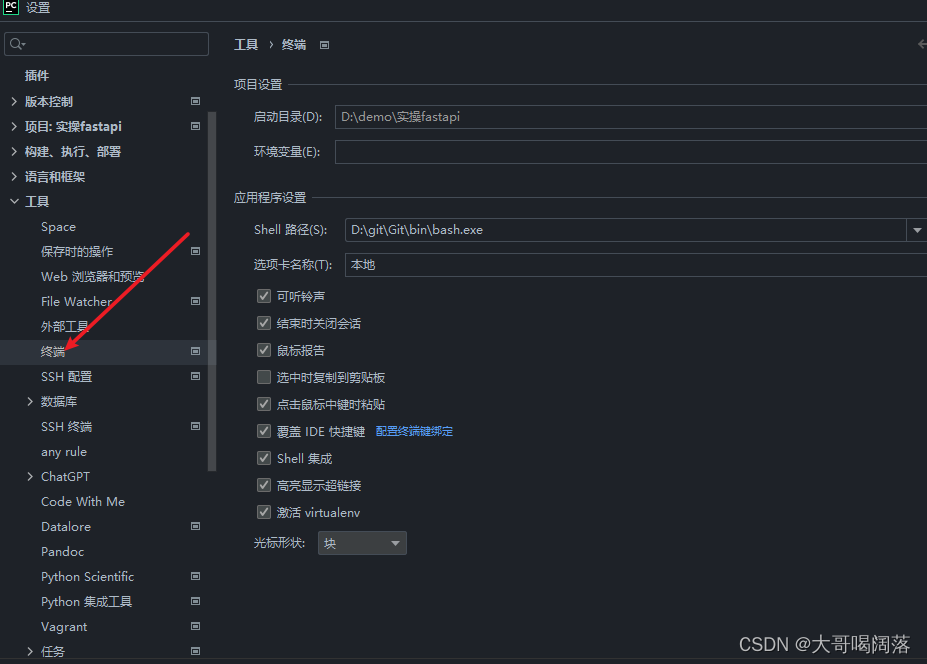Click the PyCharm logo in the title bar
The height and width of the screenshot is (664, 927).
pyautogui.click(x=10, y=10)
